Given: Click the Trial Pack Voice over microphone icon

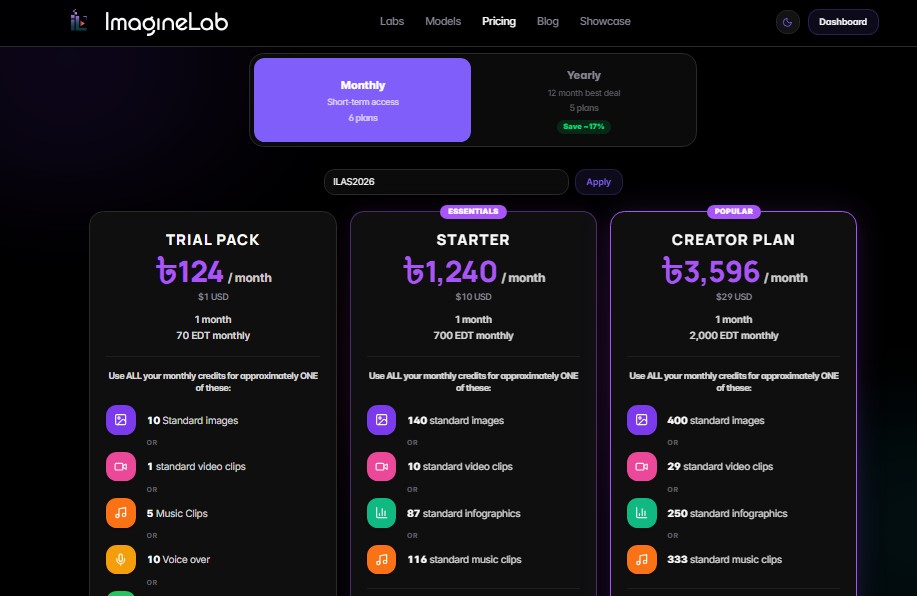Looking at the screenshot, I should 120,559.
